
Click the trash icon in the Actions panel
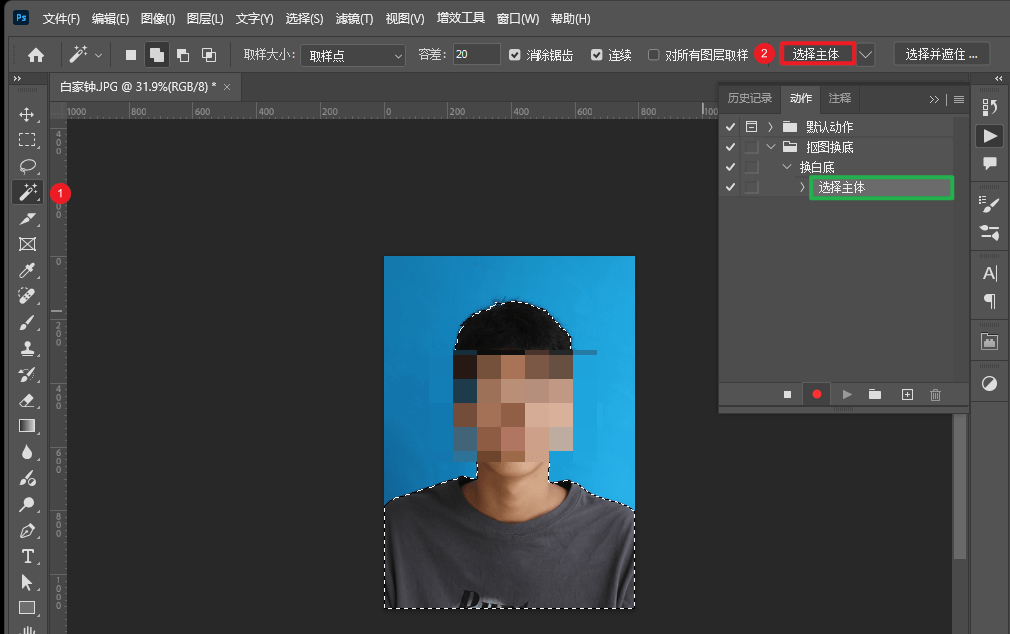[x=936, y=394]
